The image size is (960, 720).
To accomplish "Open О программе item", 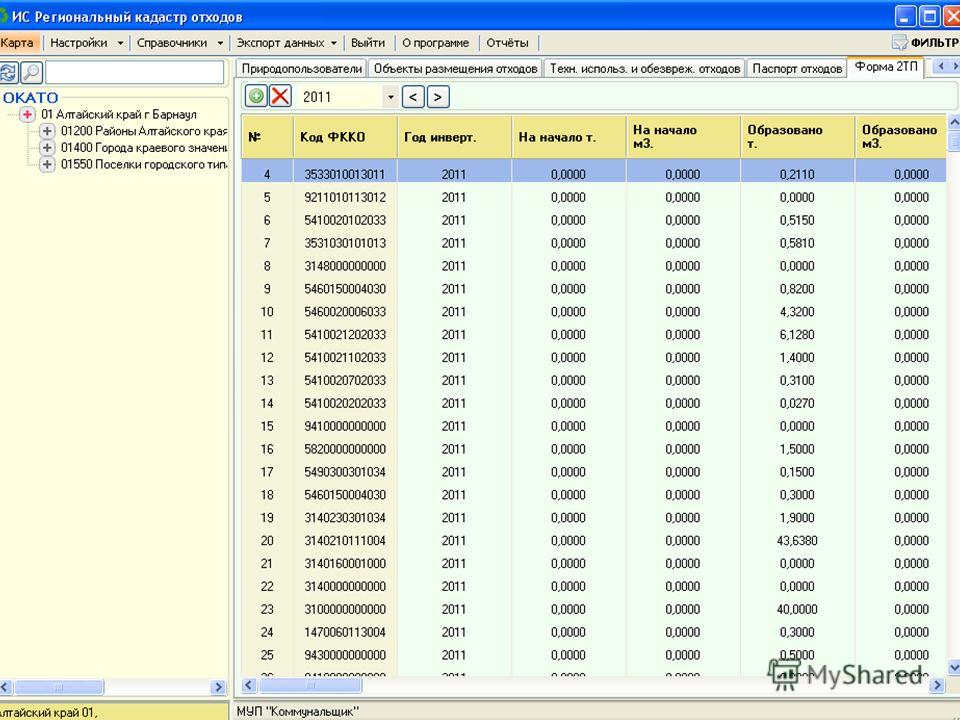I will click(435, 43).
